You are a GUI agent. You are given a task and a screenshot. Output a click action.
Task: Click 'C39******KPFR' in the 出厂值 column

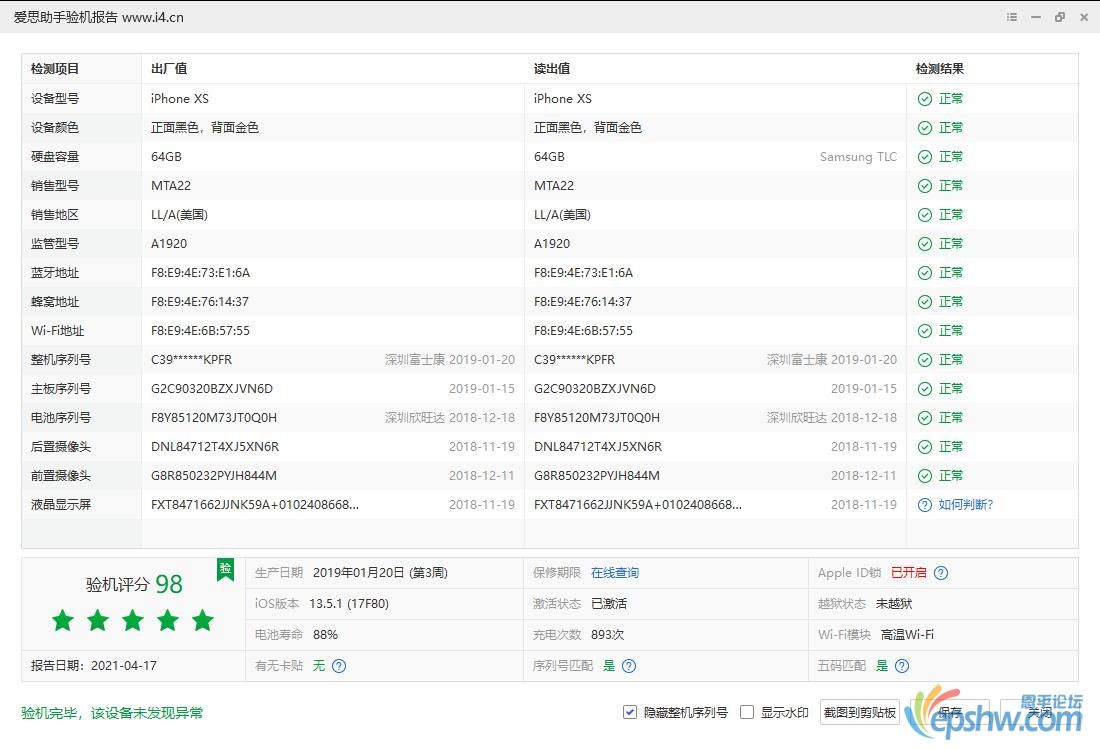pyautogui.click(x=192, y=360)
